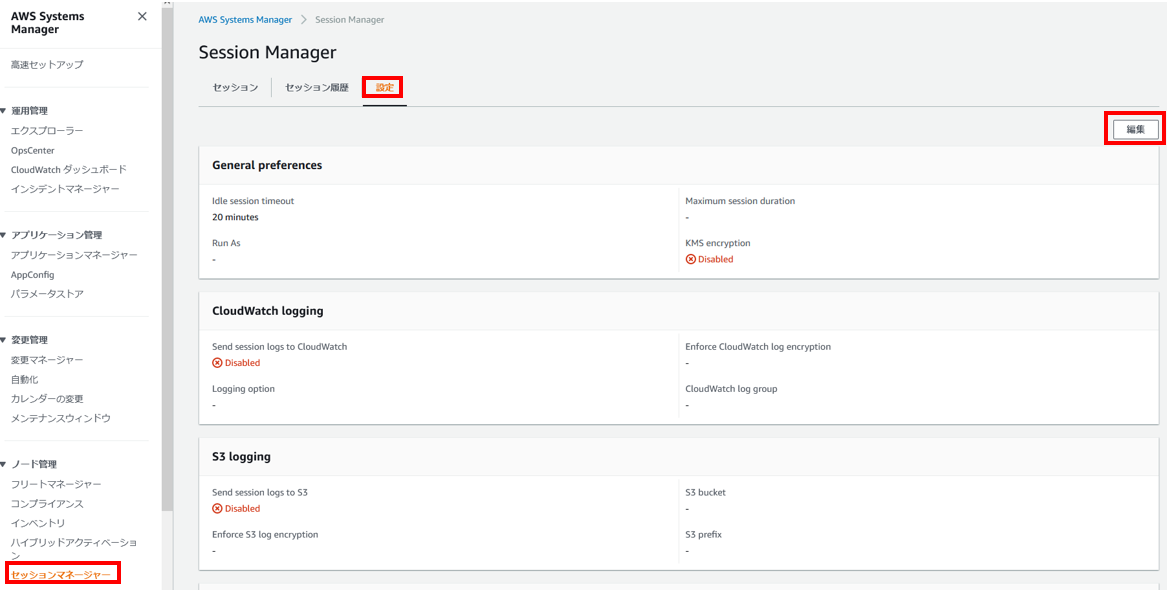This screenshot has width=1167, height=596.
Task: Click the 編集 button
Action: point(1135,129)
